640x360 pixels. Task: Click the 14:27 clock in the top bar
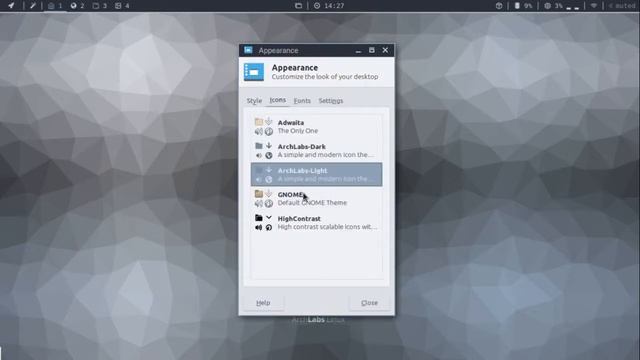(x=329, y=6)
